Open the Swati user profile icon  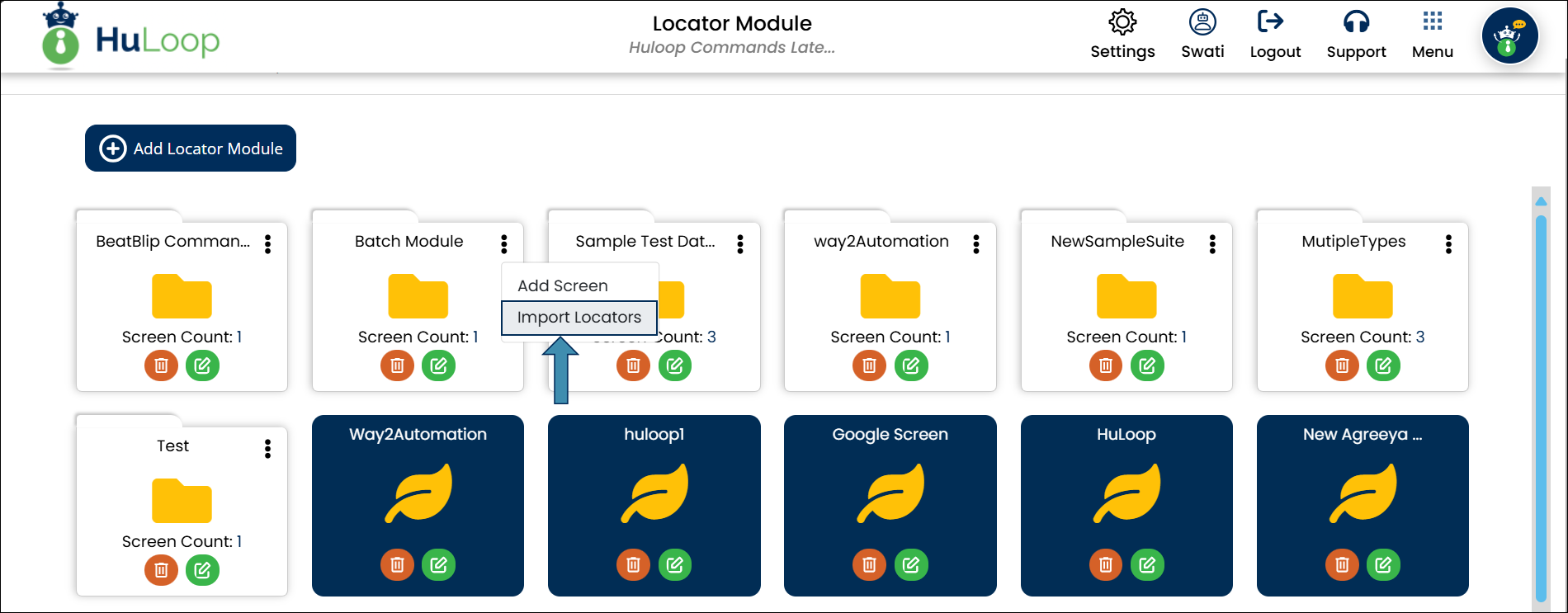pyautogui.click(x=1202, y=22)
